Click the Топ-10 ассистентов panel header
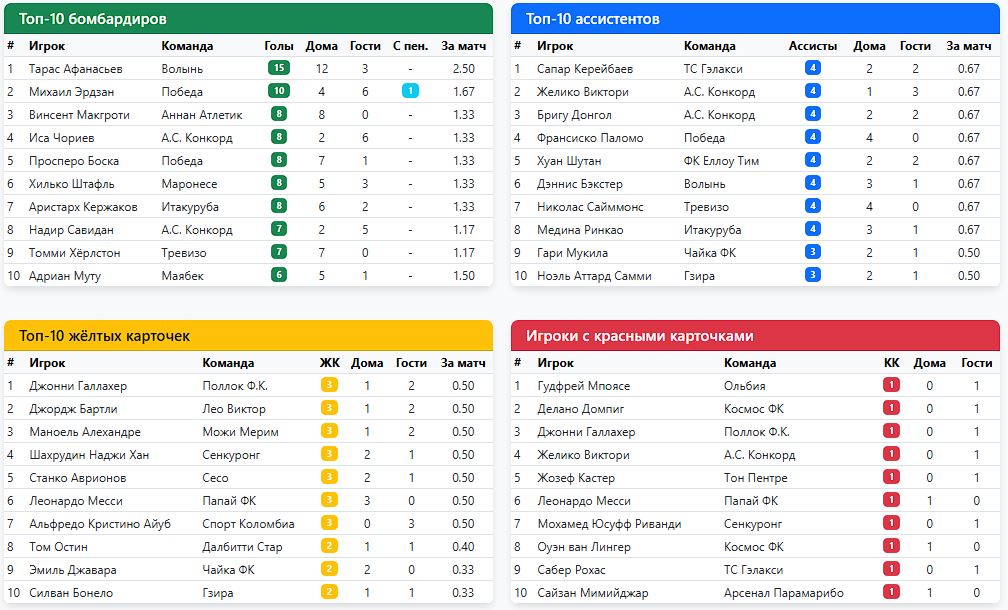Viewport: 1008px width, 610px height. pyautogui.click(x=755, y=19)
